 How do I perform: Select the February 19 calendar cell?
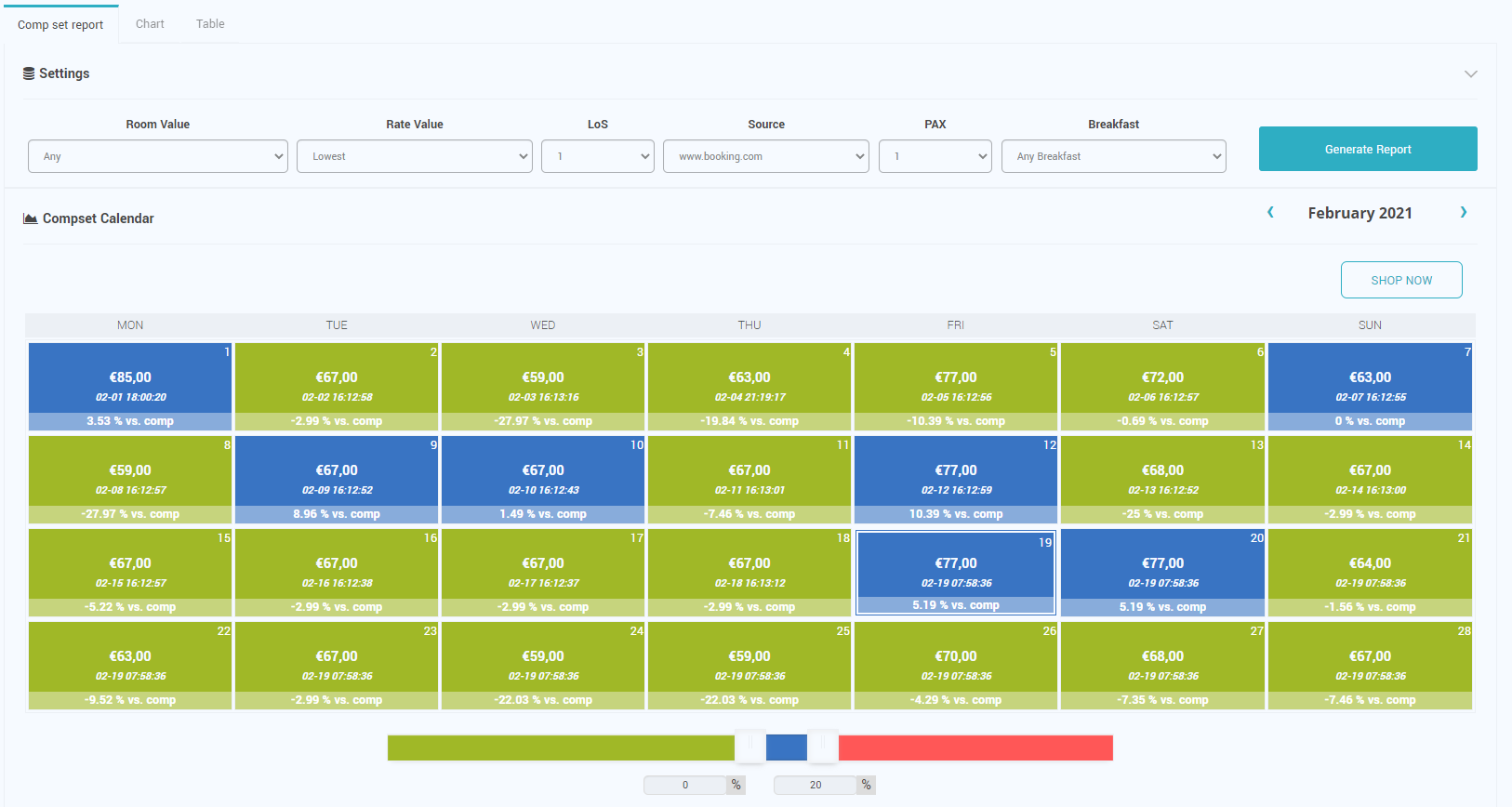pos(955,572)
